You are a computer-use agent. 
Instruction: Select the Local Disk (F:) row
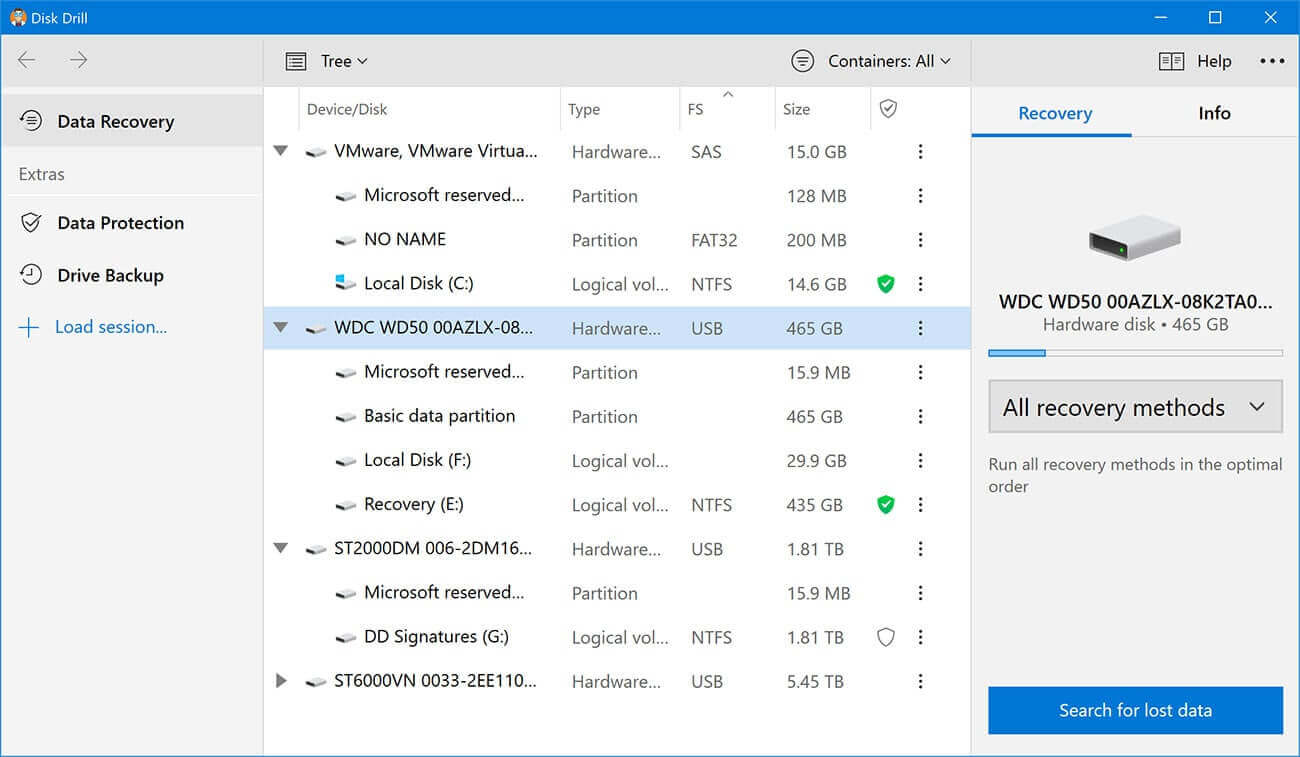[x=617, y=461]
